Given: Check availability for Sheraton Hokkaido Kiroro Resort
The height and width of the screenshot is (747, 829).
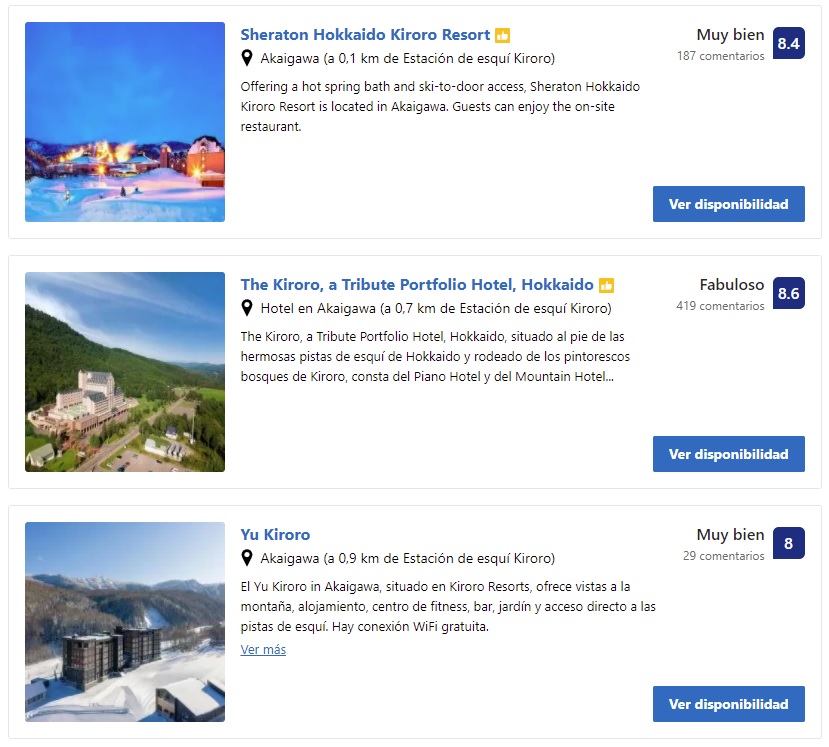Looking at the screenshot, I should (x=728, y=204).
